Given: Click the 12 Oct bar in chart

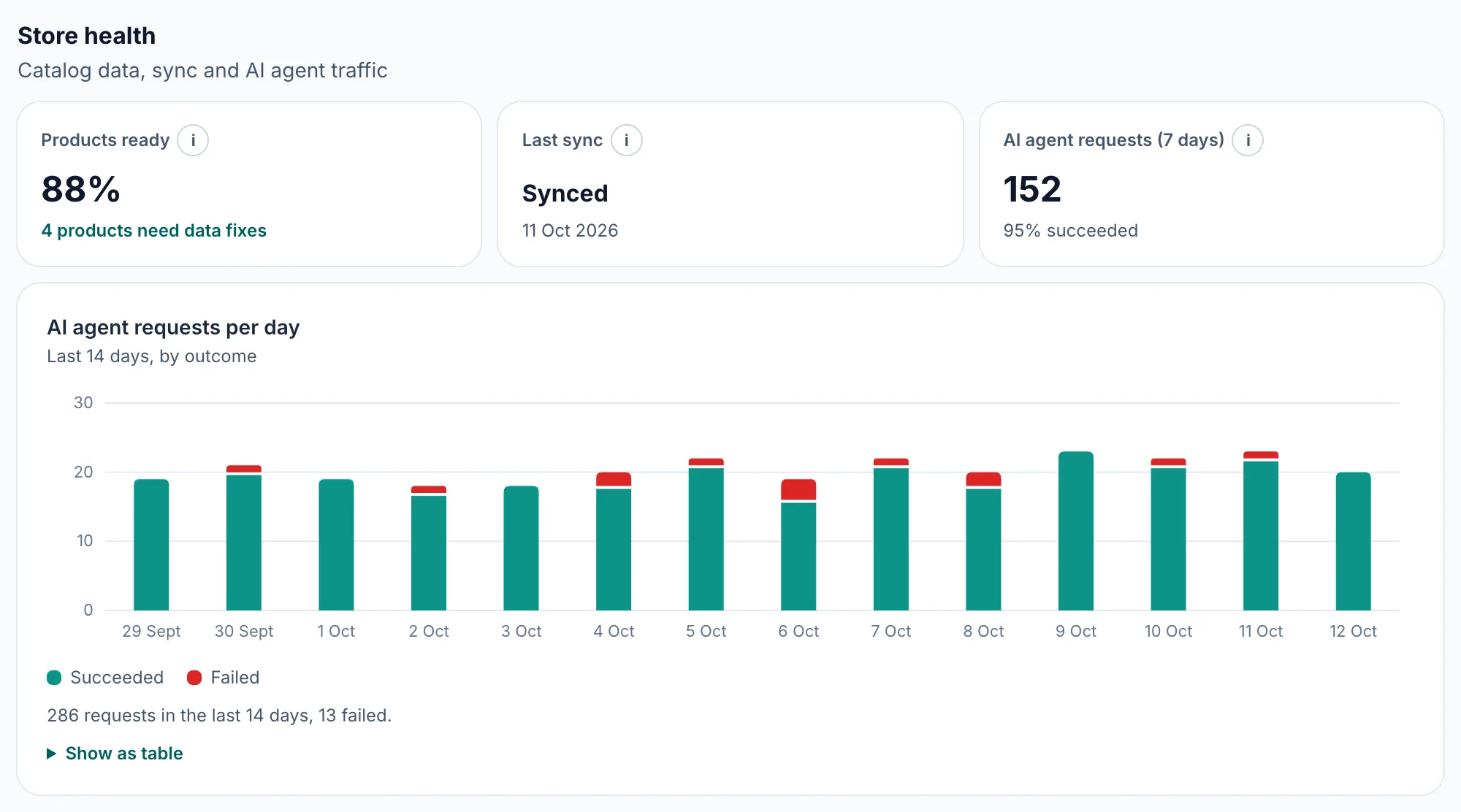Looking at the screenshot, I should 1354,541.
